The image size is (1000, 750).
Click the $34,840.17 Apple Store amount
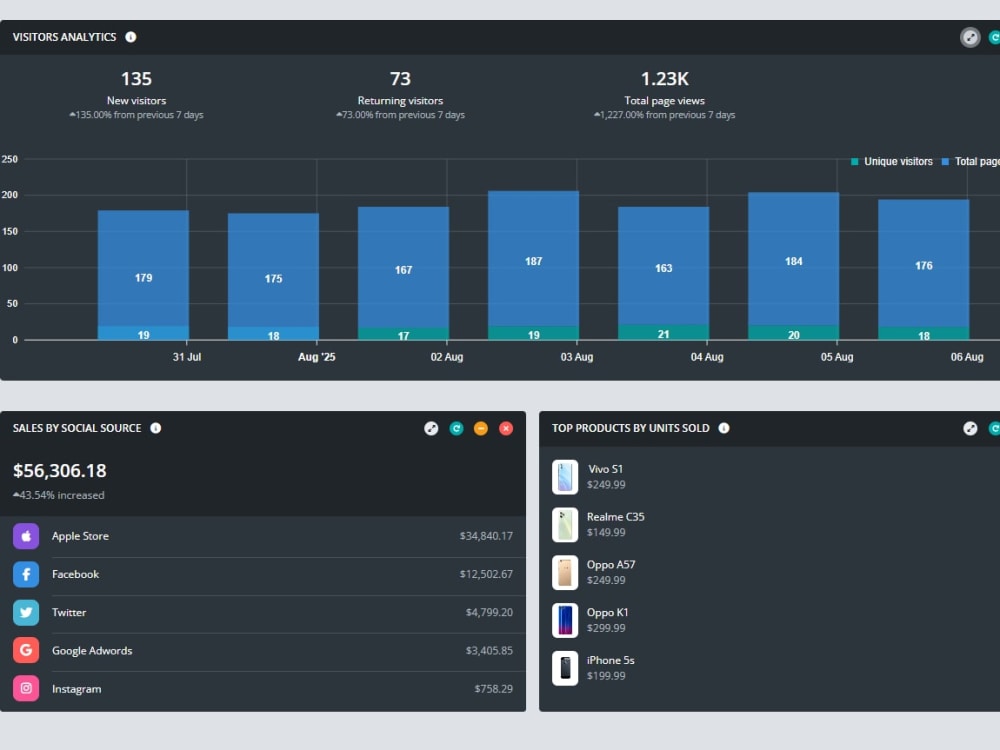point(486,536)
